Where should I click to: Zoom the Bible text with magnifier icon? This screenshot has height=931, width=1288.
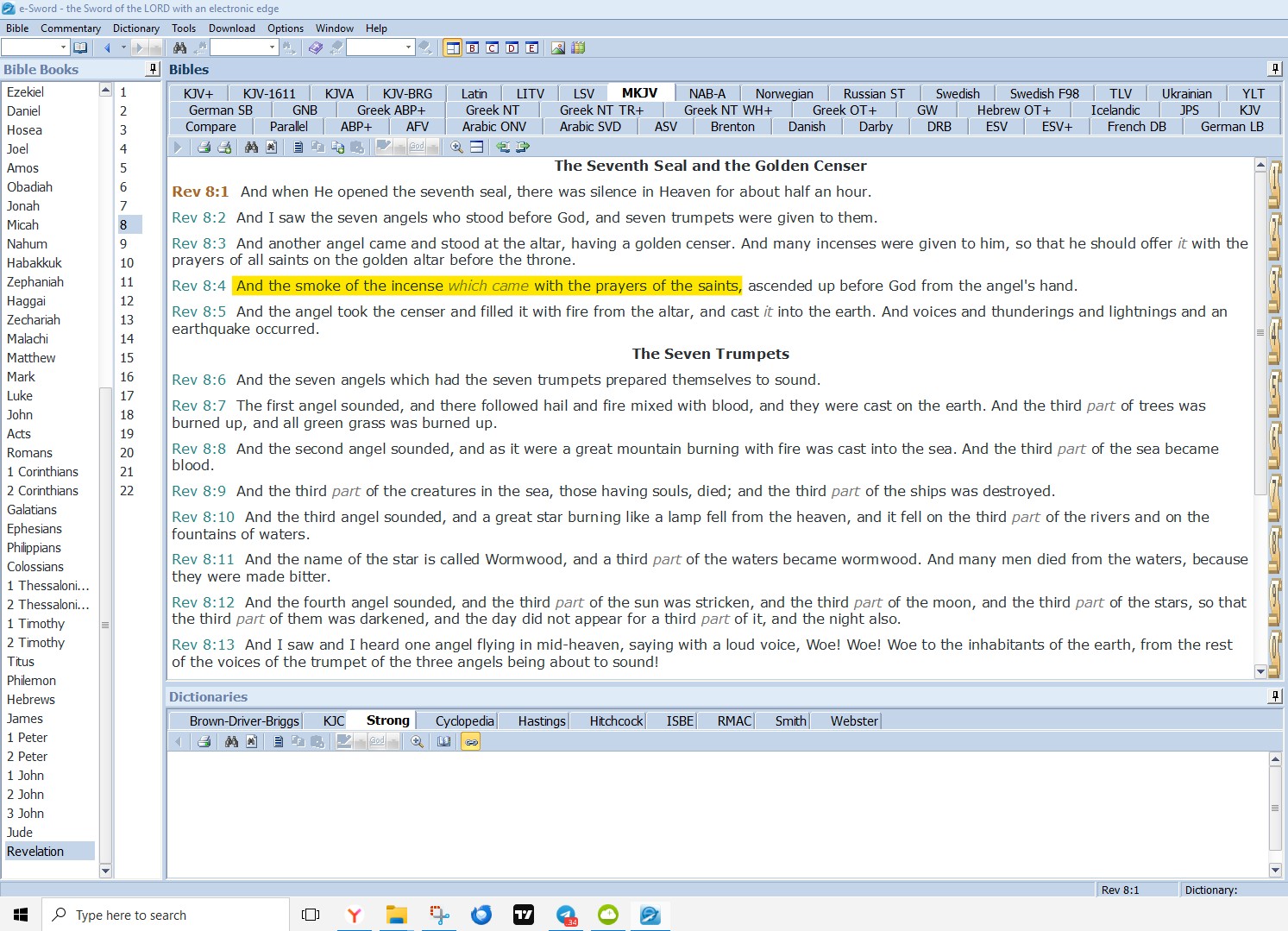457,148
